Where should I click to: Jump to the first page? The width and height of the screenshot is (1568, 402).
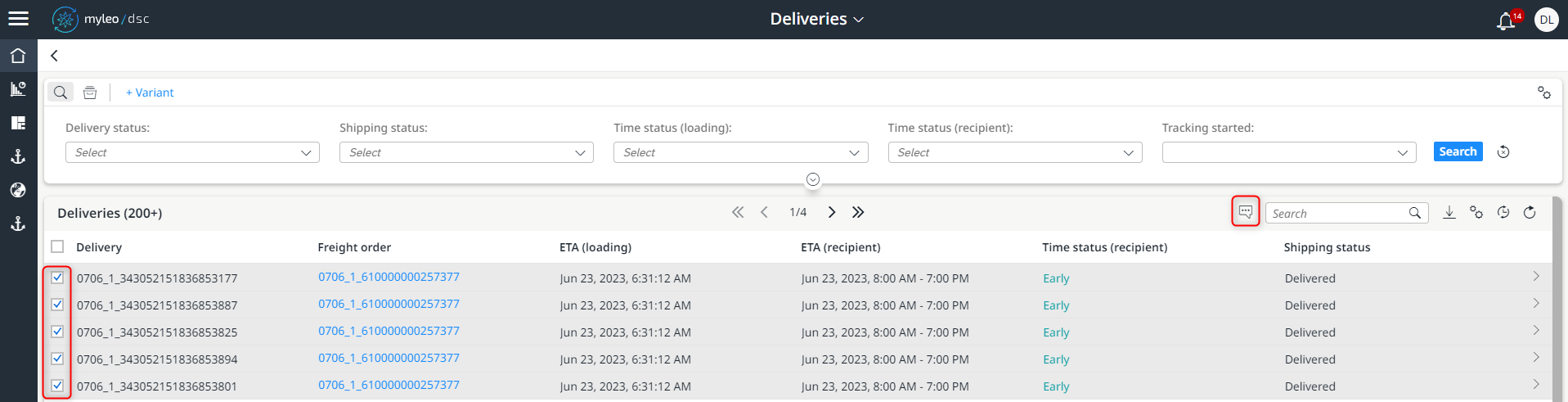coord(738,212)
